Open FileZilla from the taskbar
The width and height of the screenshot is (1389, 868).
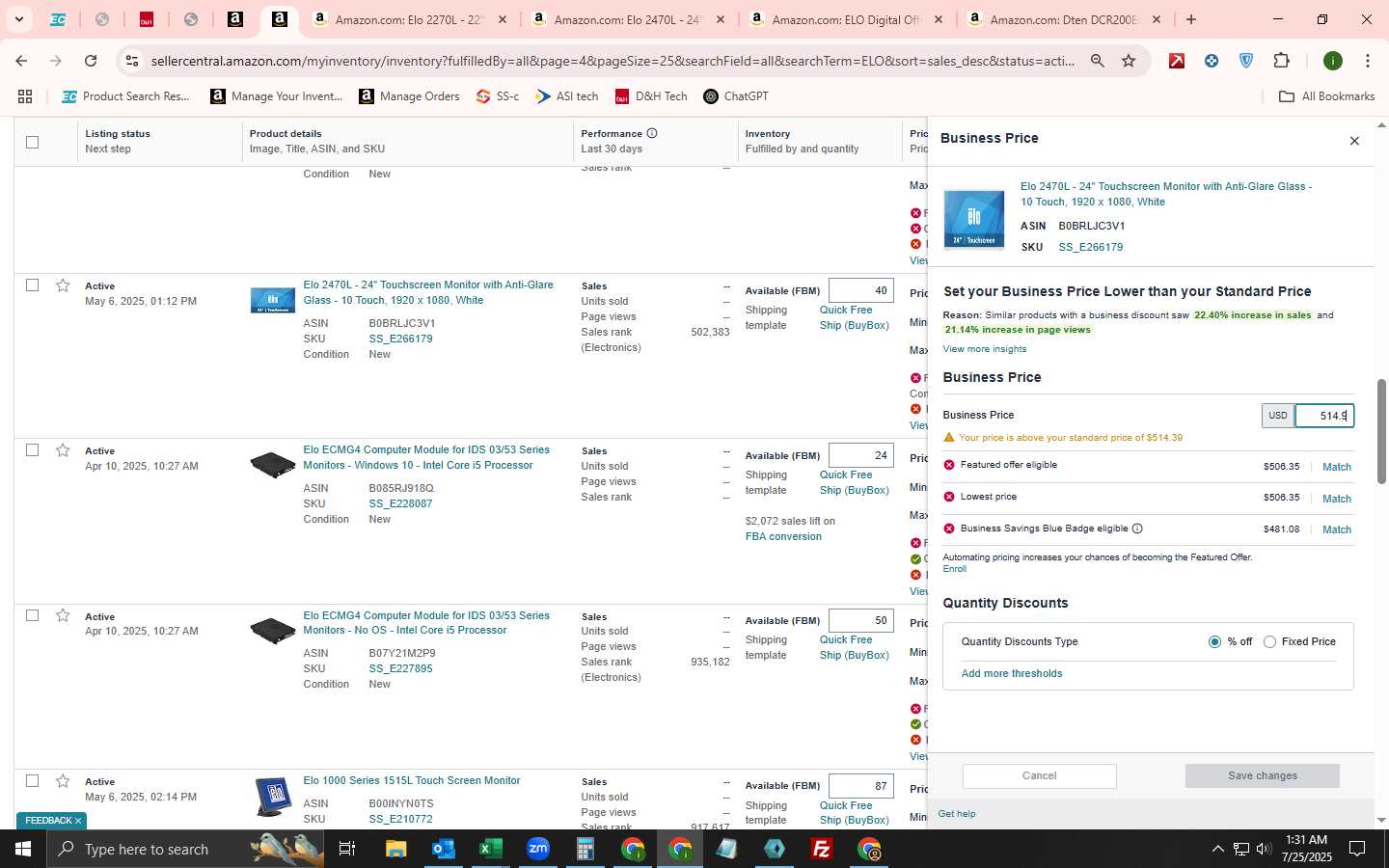coord(822,850)
